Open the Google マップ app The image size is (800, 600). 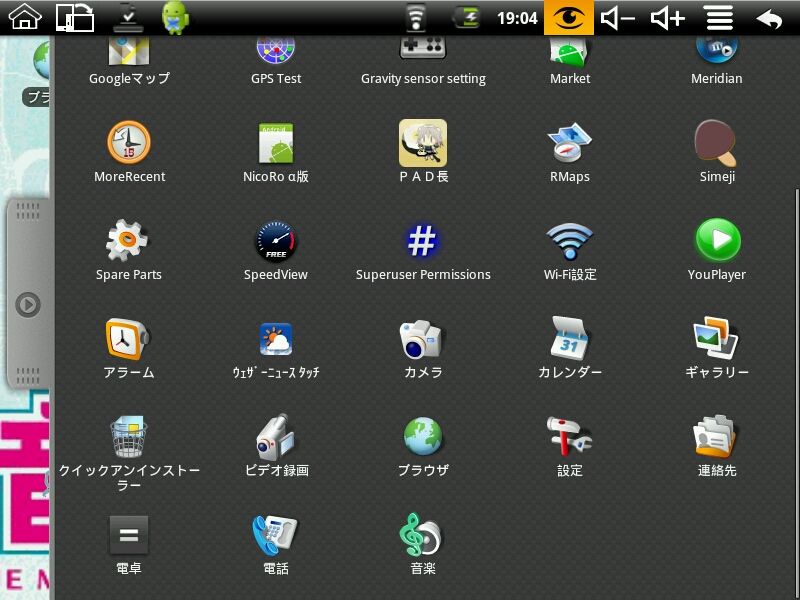pos(129,60)
